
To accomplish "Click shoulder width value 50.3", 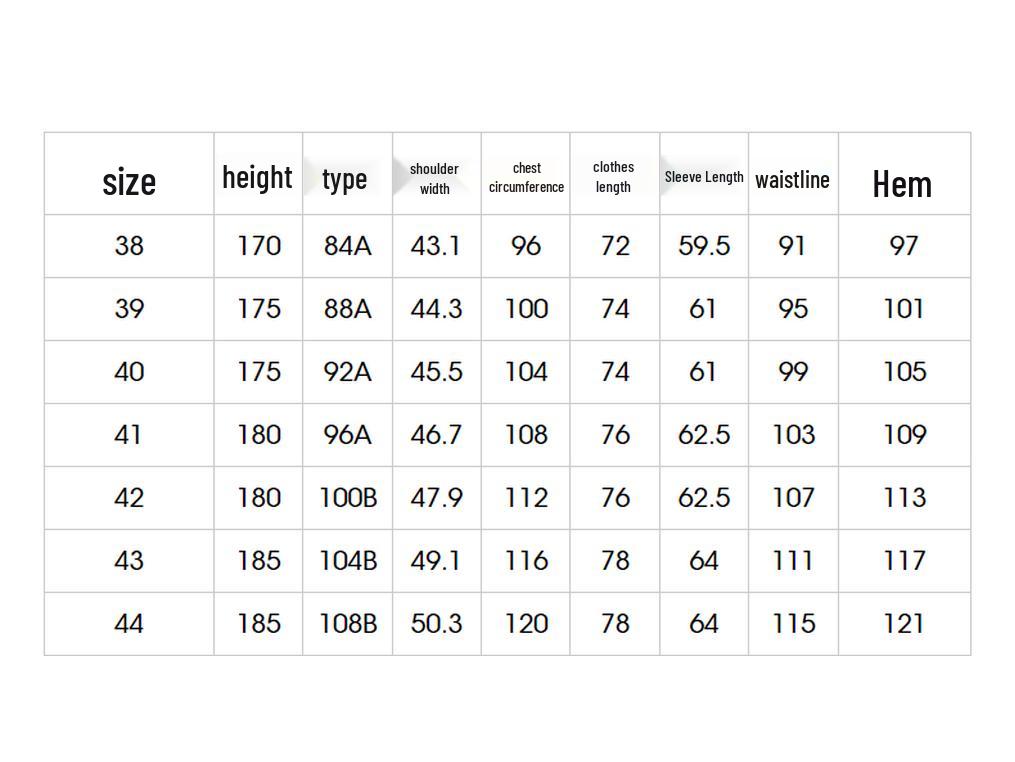I will coord(436,624).
